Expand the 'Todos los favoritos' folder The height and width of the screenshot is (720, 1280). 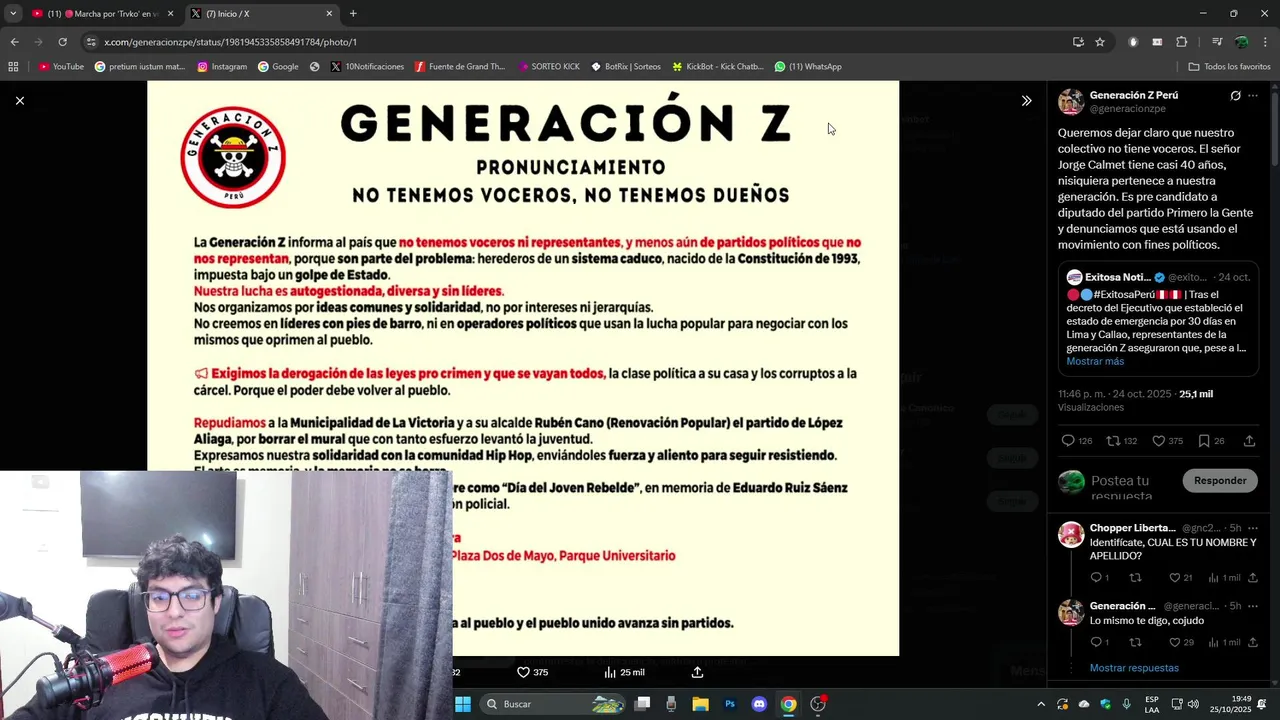[x=1229, y=67]
